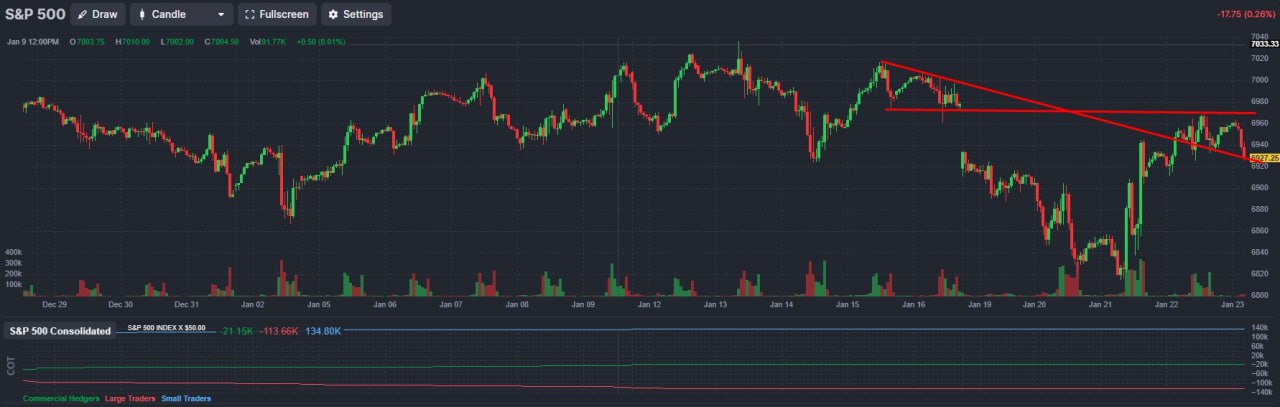Toggle Large Traders legend series
This screenshot has width=1280, height=407.
point(129,399)
